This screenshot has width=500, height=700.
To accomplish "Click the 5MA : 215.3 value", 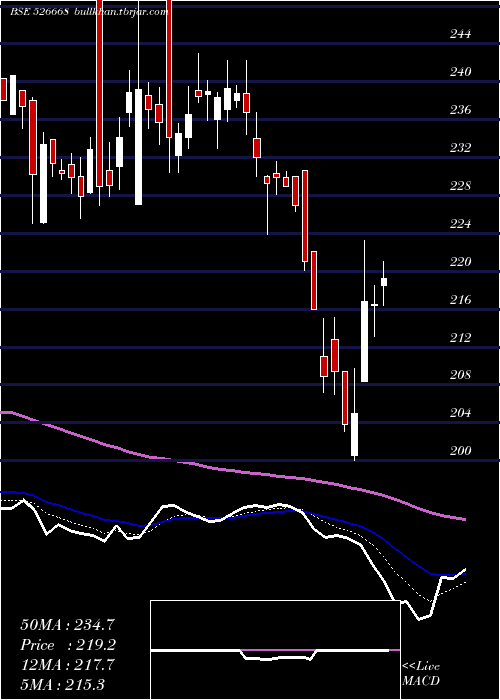I will tap(63, 684).
